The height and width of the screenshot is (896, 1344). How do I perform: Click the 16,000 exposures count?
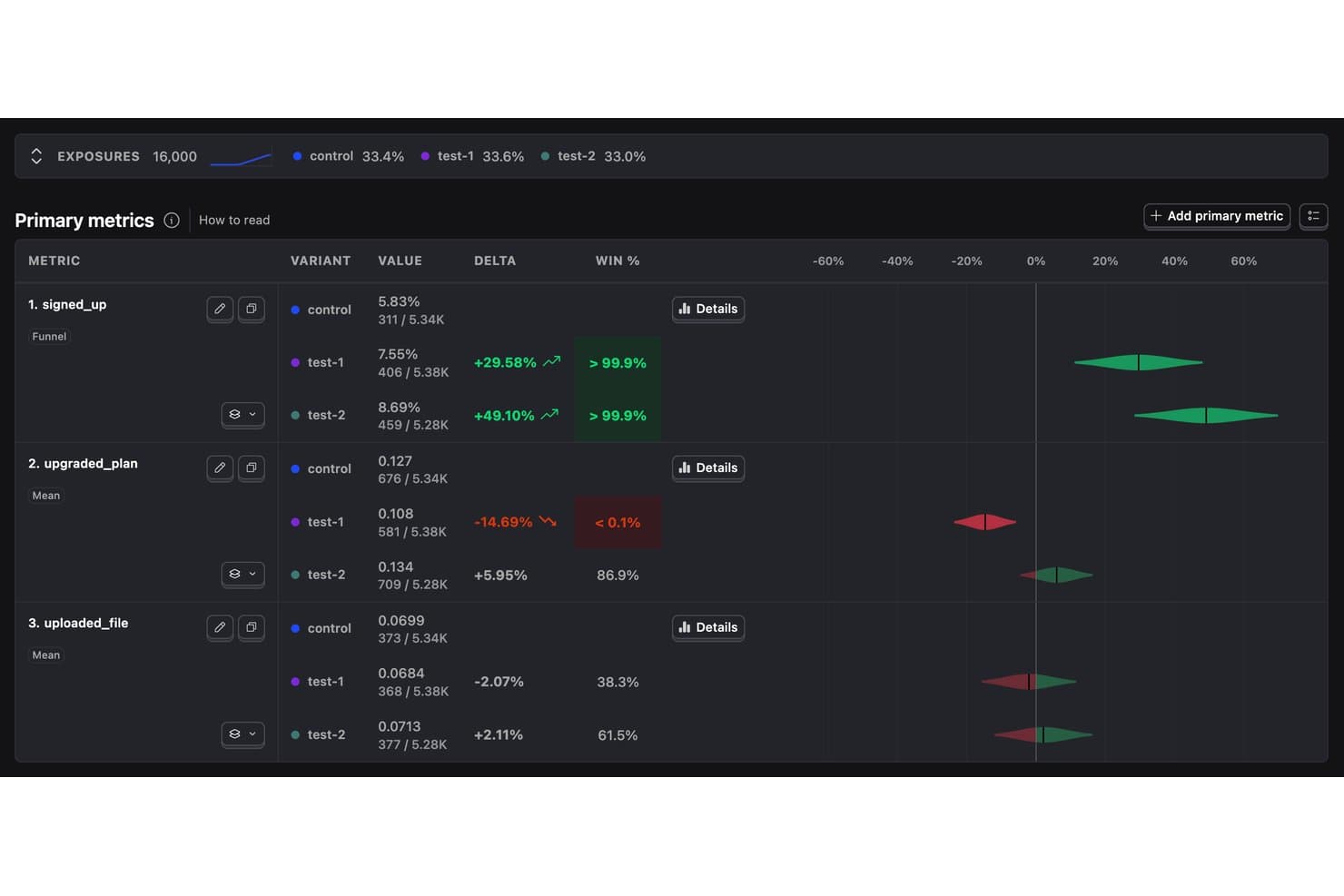coord(174,156)
